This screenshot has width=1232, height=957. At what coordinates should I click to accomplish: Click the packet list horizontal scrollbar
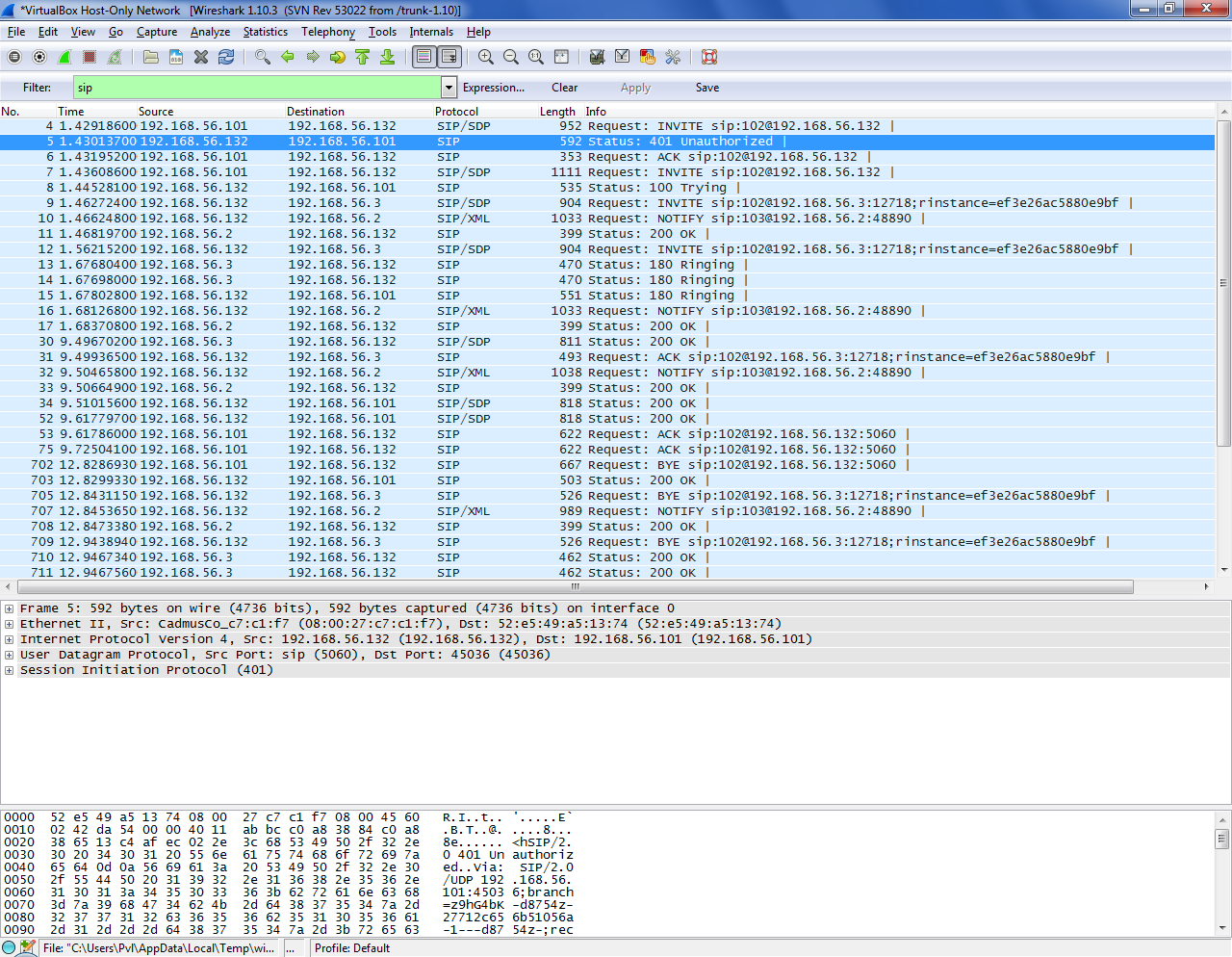click(x=576, y=586)
